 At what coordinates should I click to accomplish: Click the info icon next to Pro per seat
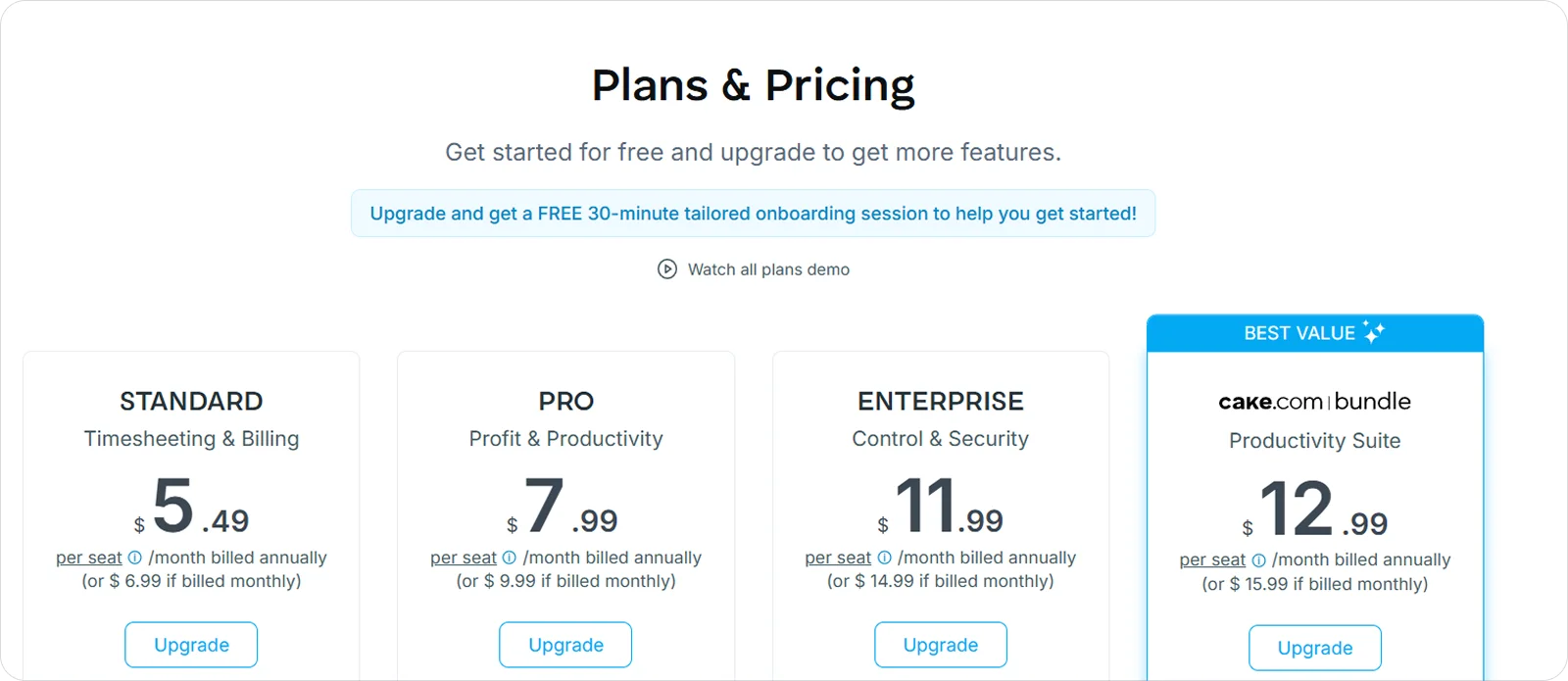508,557
